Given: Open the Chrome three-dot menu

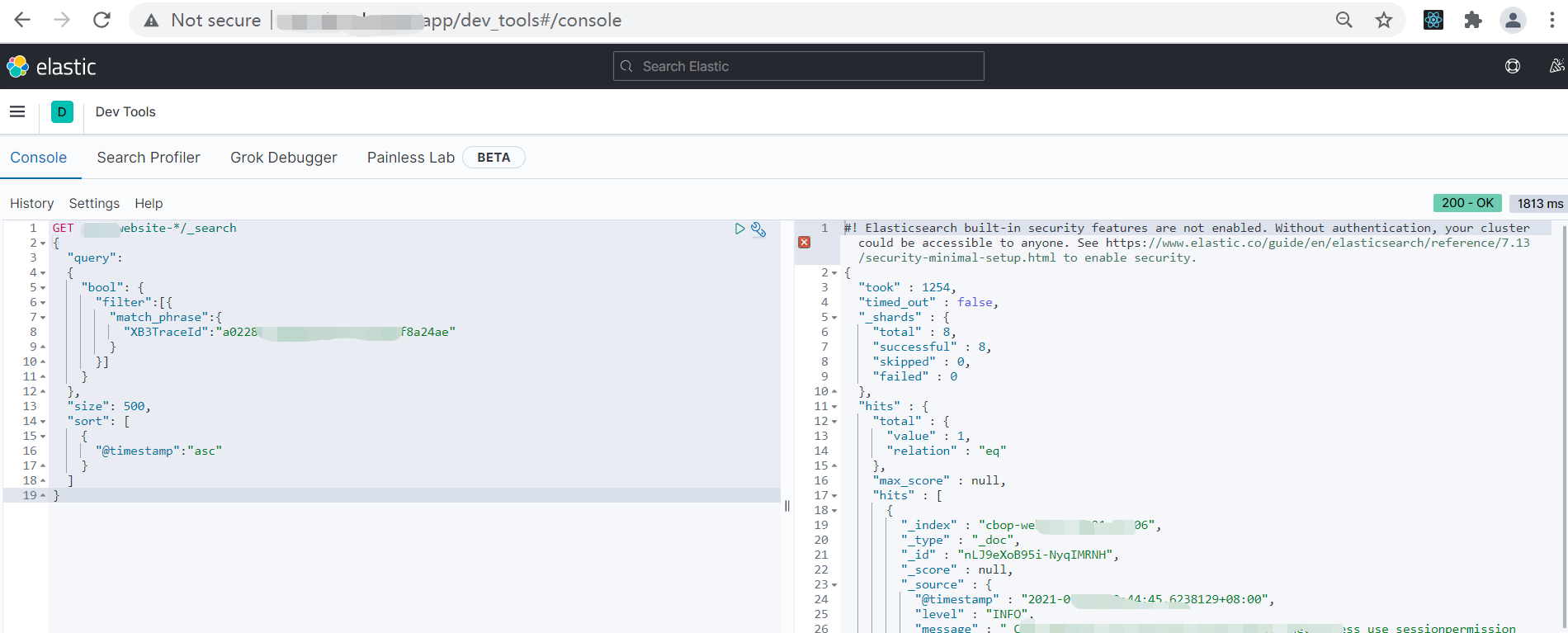Looking at the screenshot, I should pos(1552,20).
